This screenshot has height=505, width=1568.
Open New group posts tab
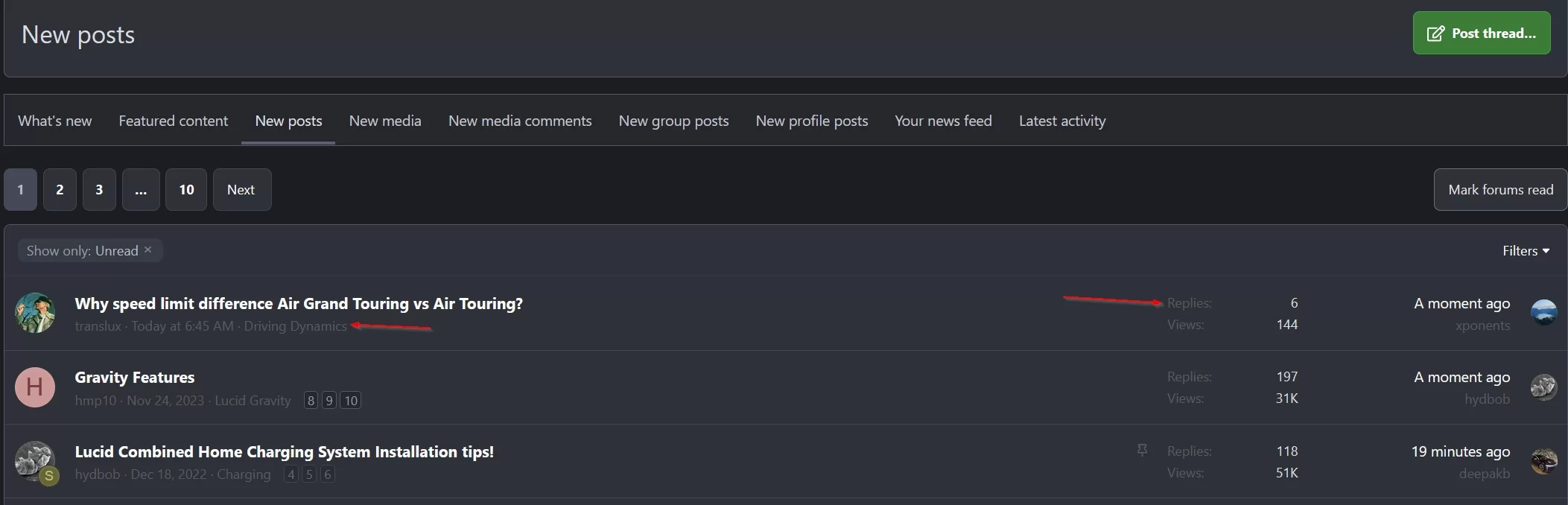(673, 121)
